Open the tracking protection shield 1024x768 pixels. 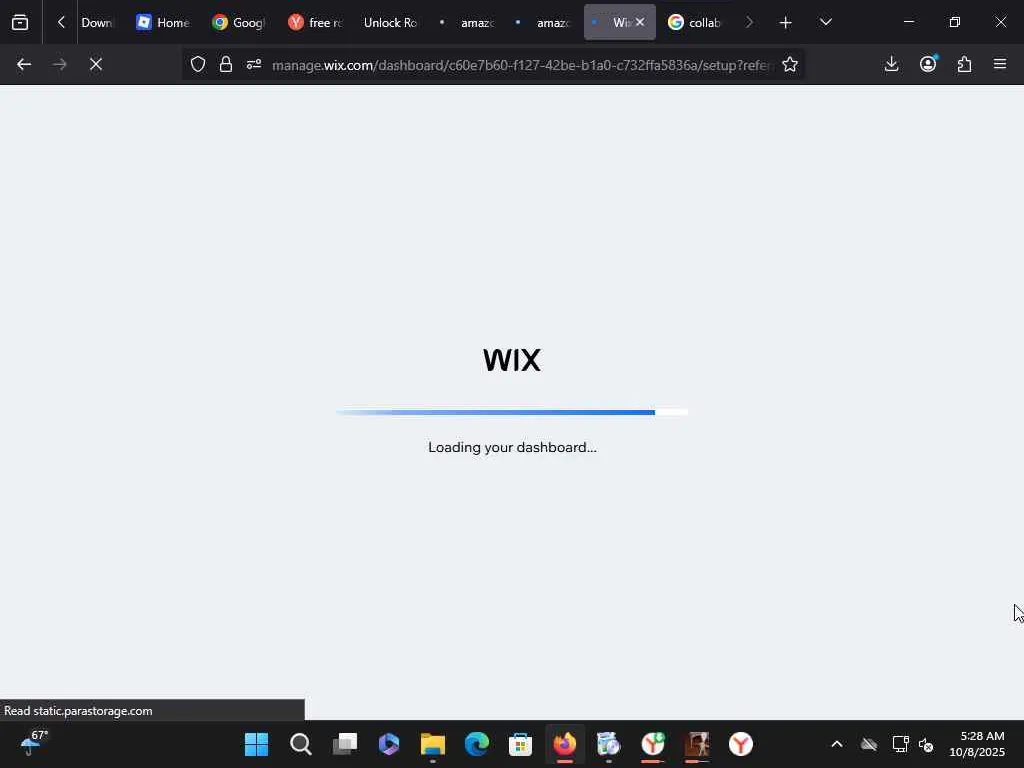pos(198,64)
